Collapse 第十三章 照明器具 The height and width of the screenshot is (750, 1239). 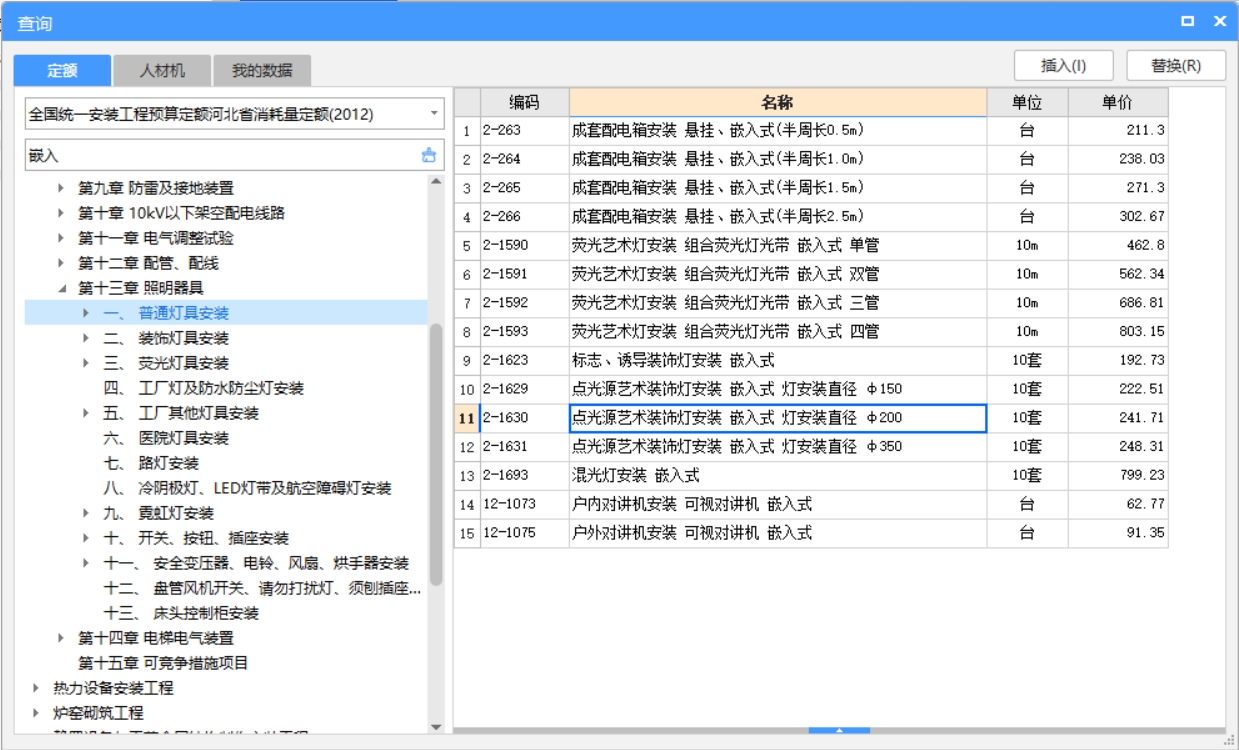tap(62, 288)
